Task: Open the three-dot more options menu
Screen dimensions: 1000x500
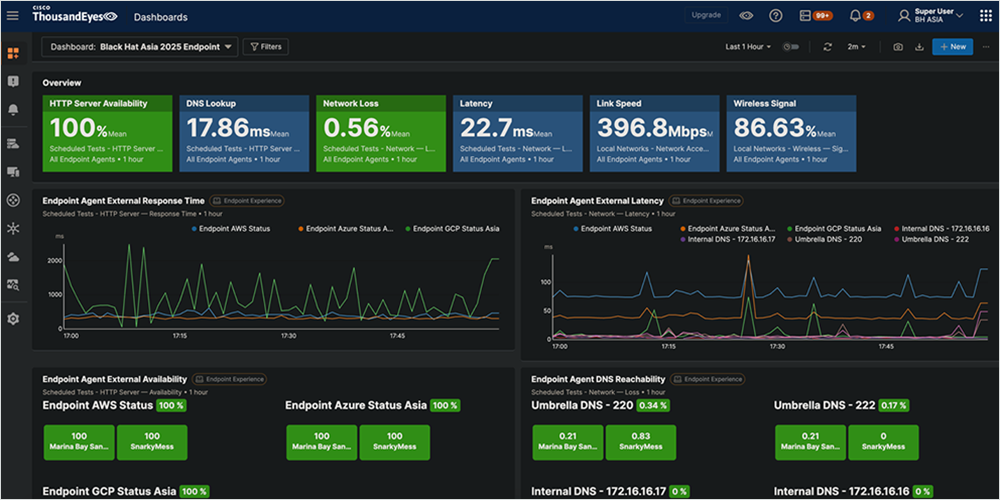Action: tap(985, 47)
